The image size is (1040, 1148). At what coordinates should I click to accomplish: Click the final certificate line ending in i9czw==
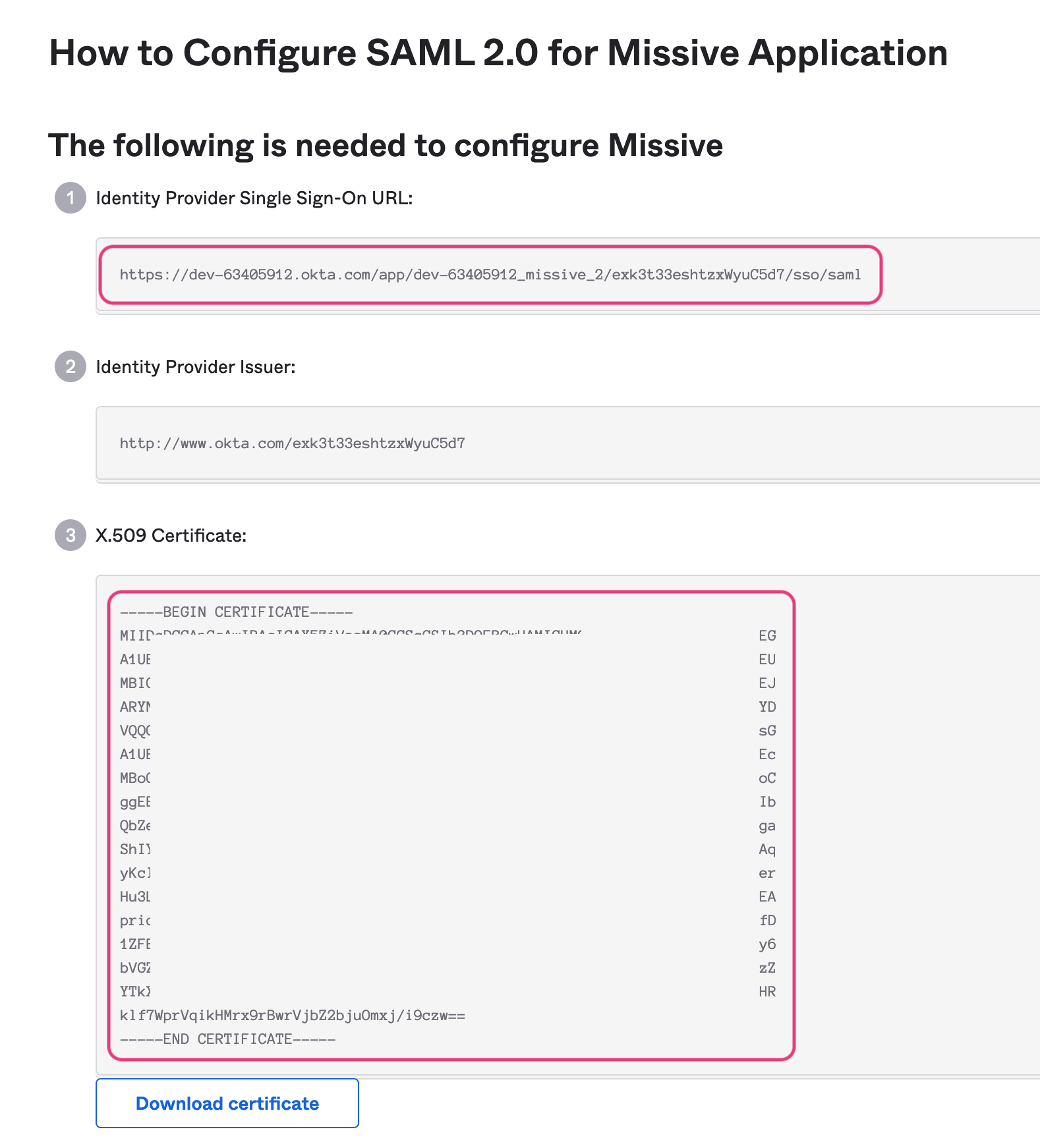click(x=292, y=1016)
